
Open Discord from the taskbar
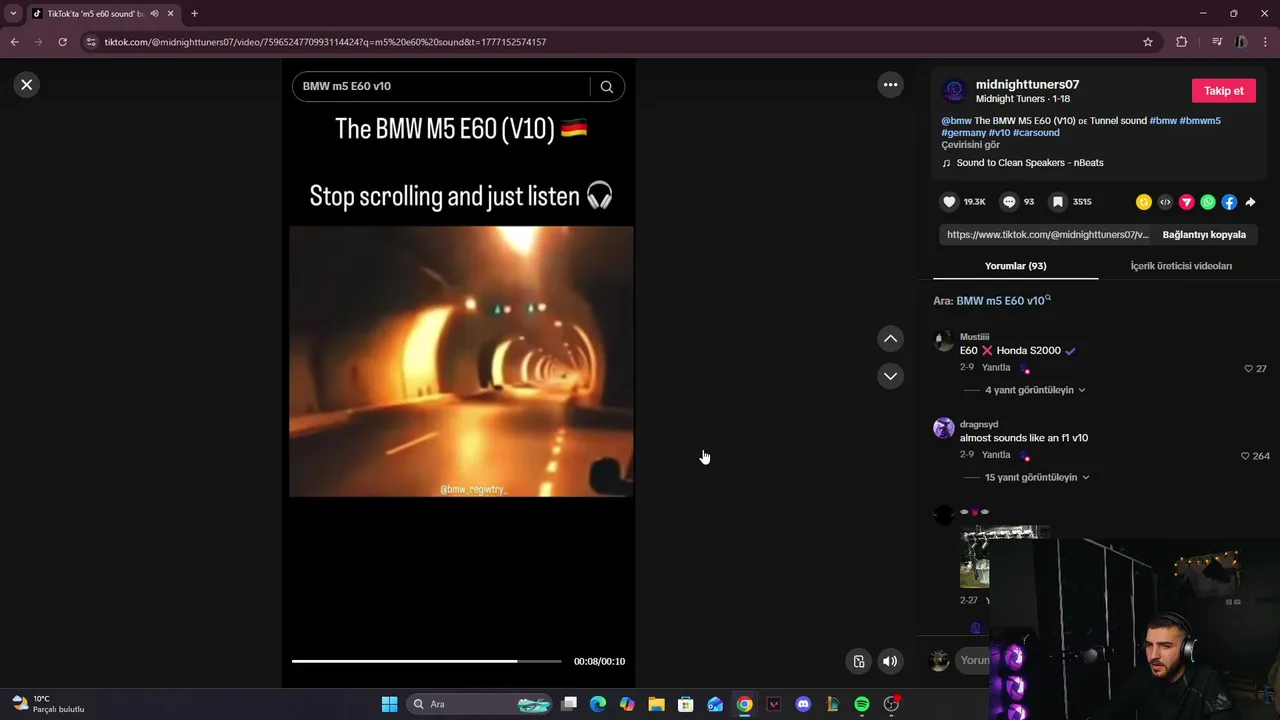(803, 704)
